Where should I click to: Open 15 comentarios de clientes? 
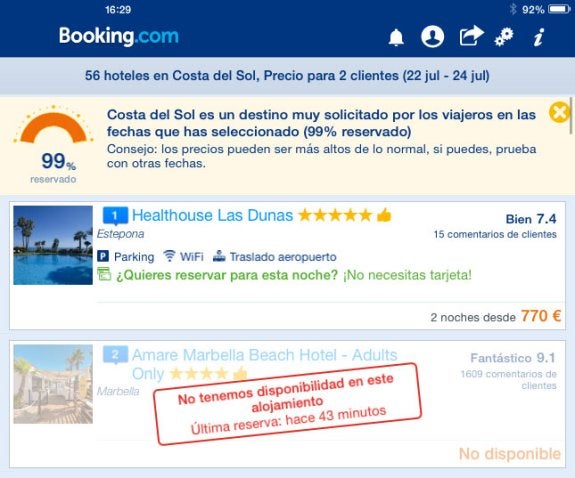click(495, 234)
